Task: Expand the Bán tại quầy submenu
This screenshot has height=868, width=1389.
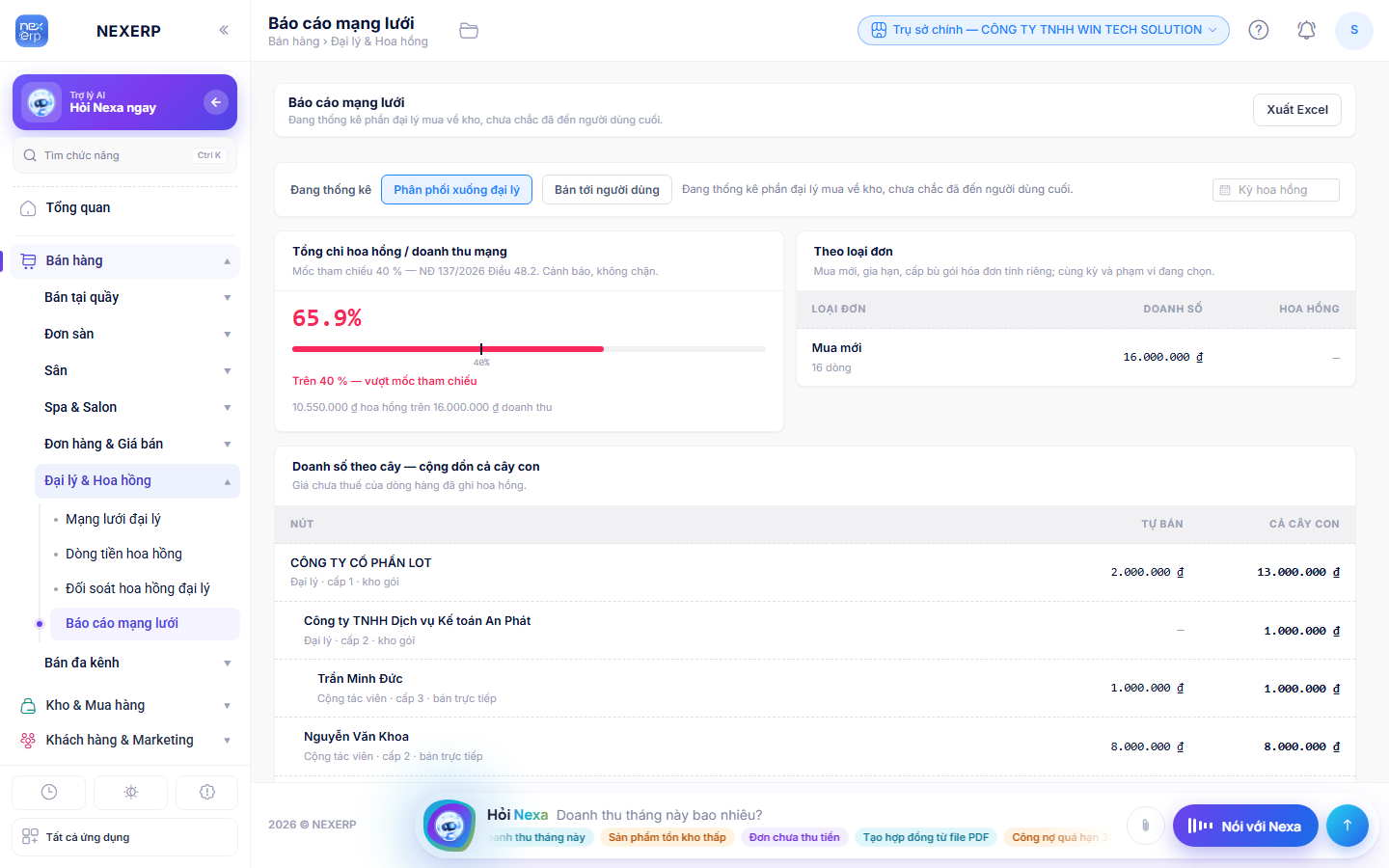Action: (x=228, y=298)
